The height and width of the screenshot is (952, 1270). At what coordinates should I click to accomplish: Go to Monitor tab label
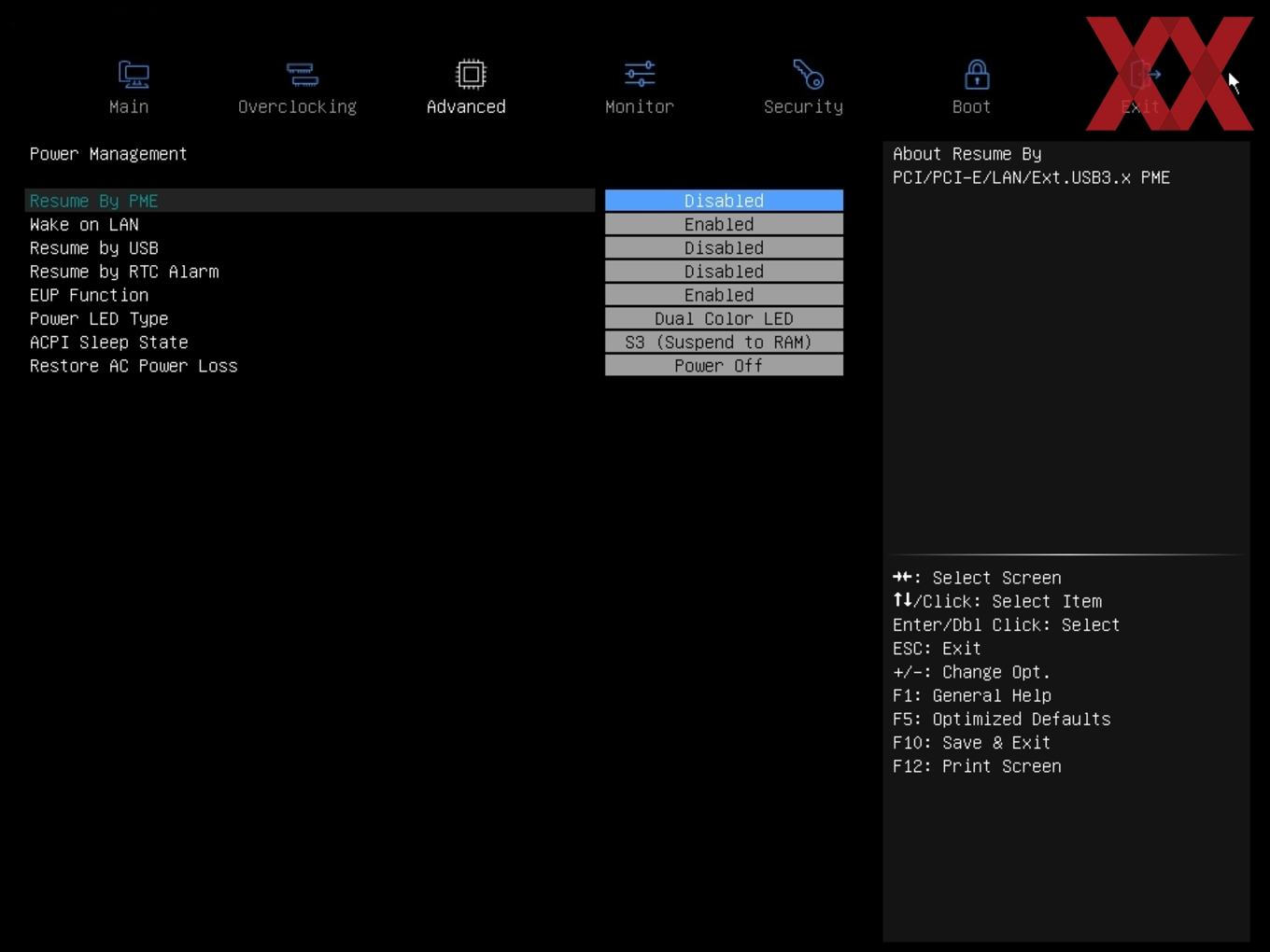click(x=640, y=106)
